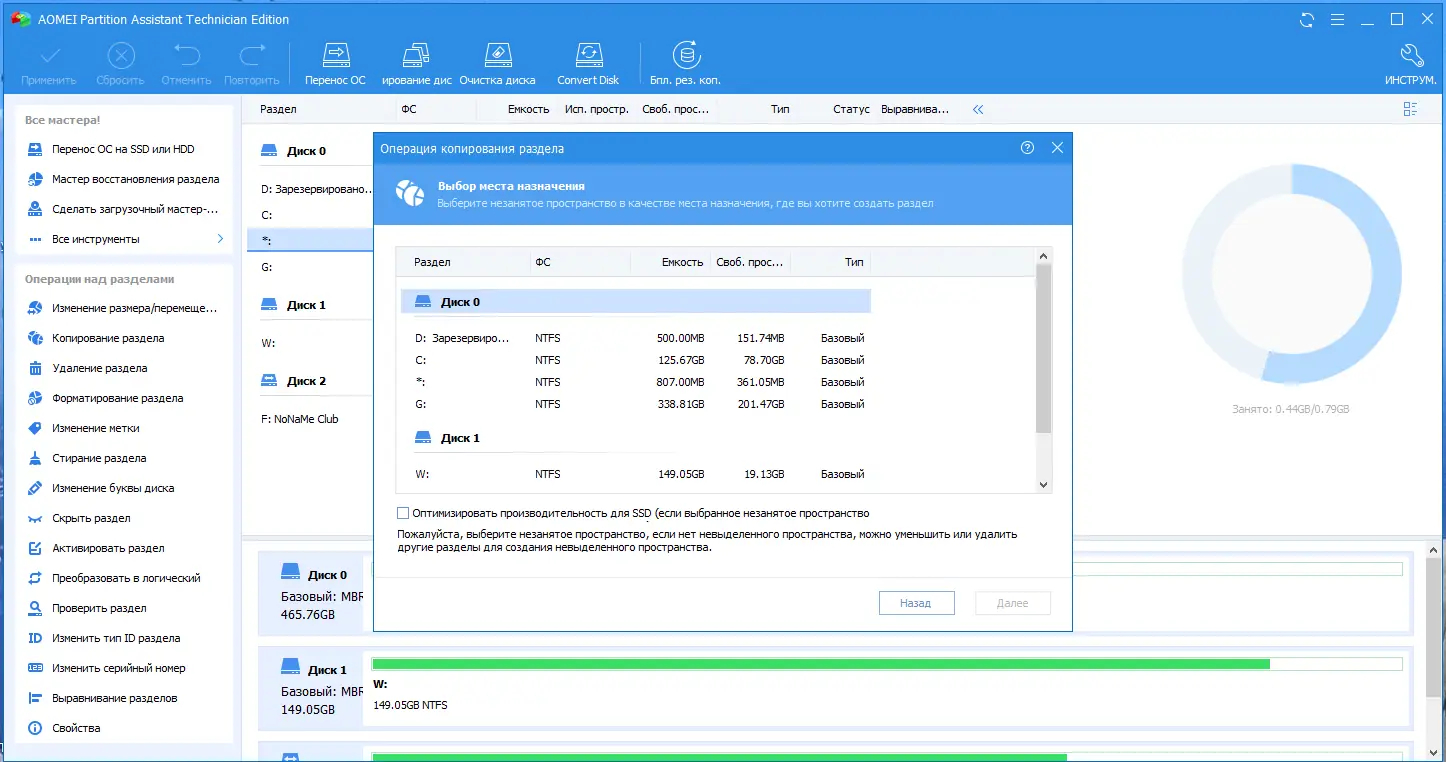Select "Мастер восстановления раздела" menu entry

135,178
